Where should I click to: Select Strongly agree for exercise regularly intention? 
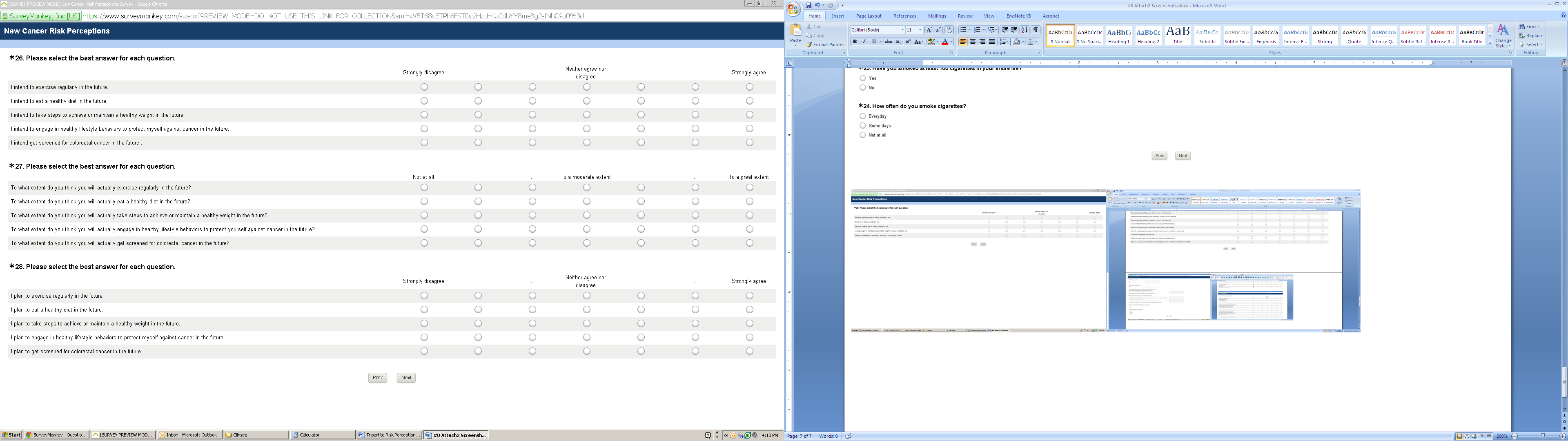(x=749, y=87)
